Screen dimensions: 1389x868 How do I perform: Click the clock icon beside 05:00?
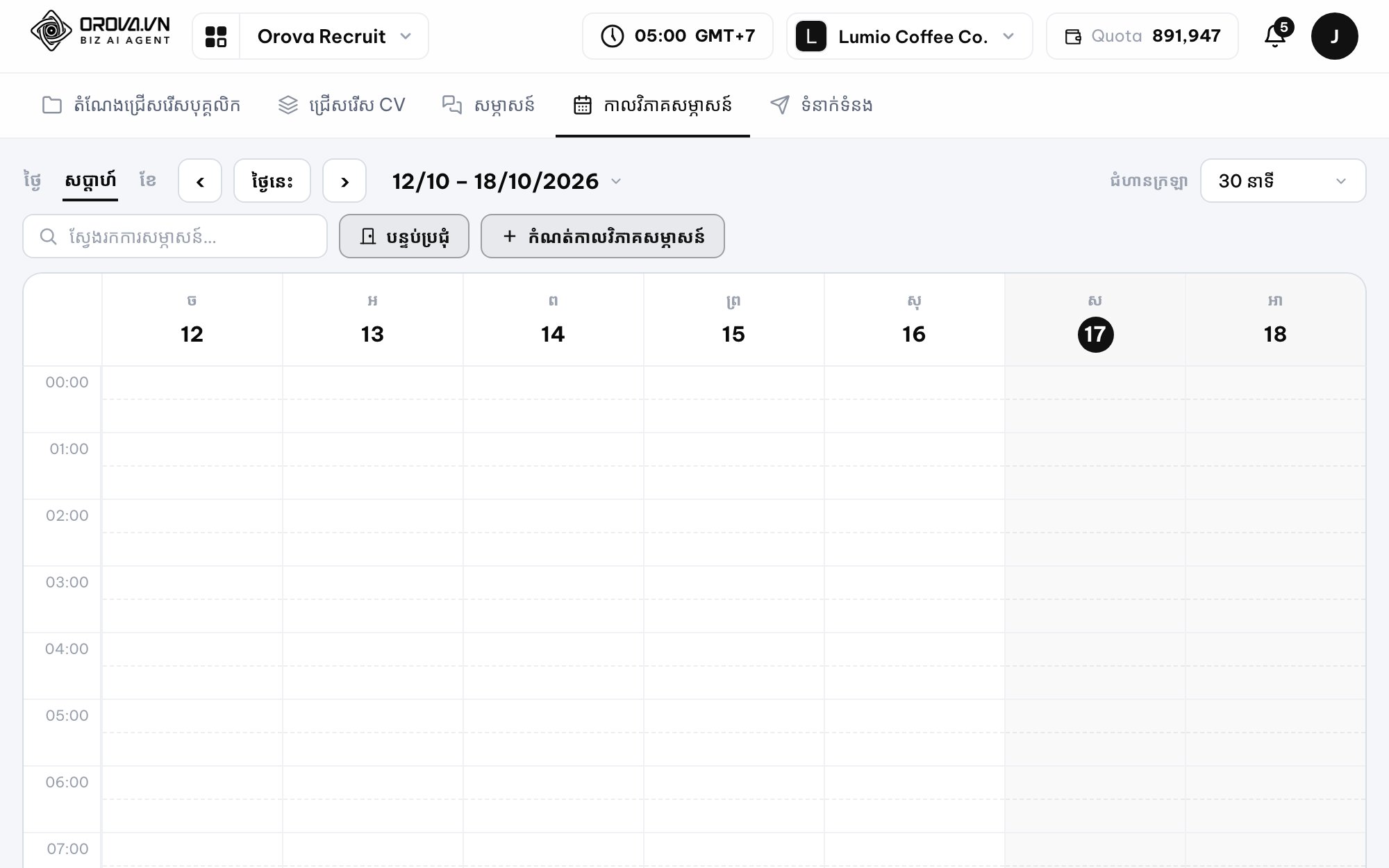[x=612, y=36]
